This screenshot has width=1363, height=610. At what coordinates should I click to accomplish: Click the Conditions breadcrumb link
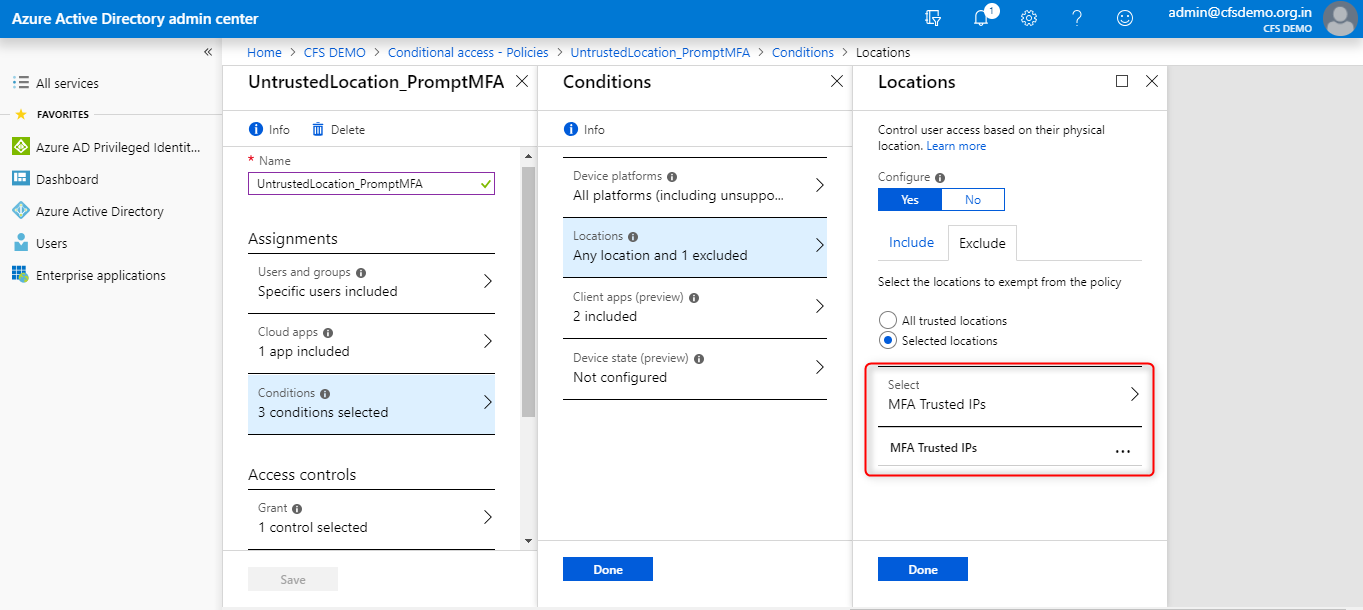coord(803,52)
